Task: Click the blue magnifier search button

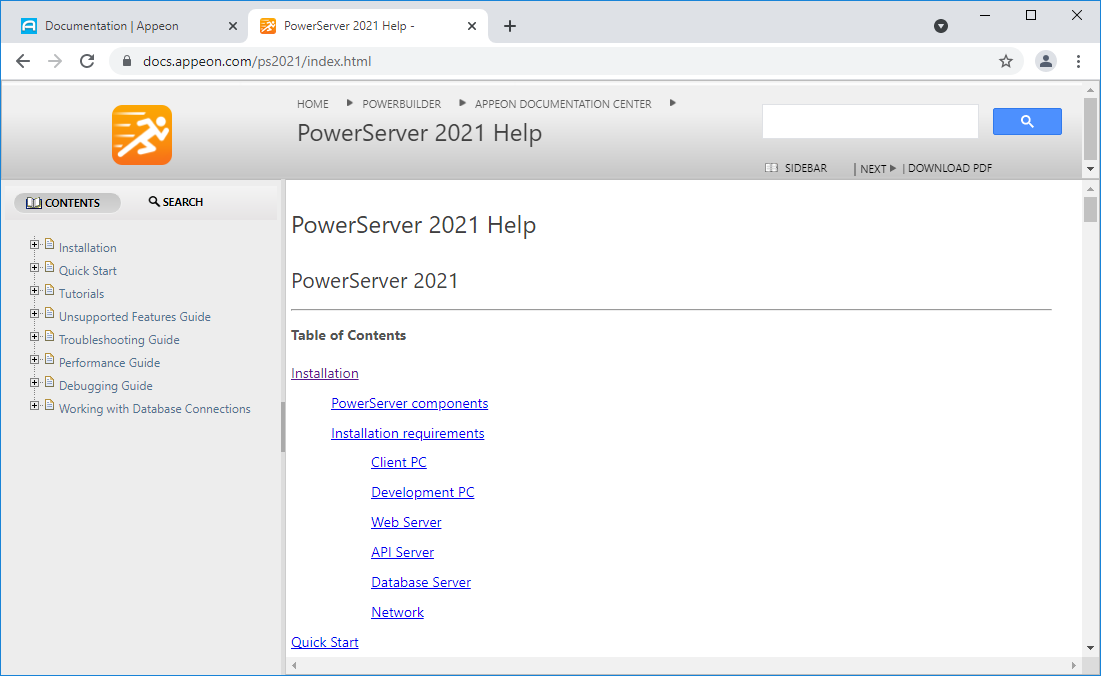Action: (1027, 121)
